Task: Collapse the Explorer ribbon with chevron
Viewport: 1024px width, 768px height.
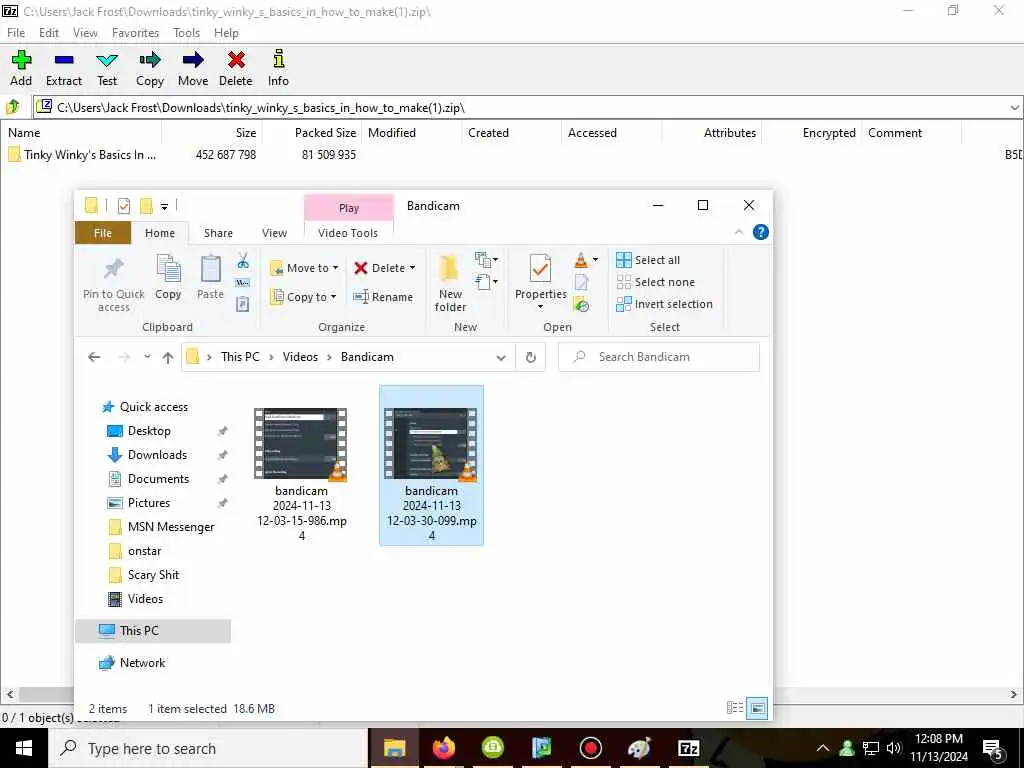Action: [x=739, y=232]
